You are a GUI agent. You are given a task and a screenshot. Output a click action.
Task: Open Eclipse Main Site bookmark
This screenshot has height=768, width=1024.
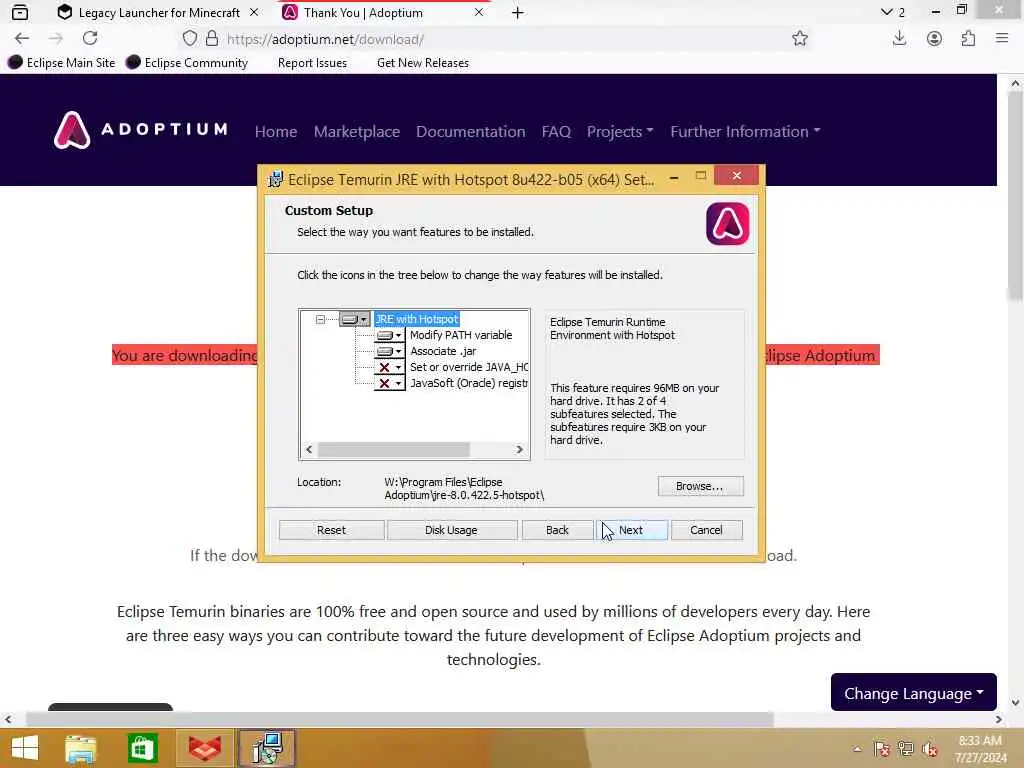tap(61, 63)
